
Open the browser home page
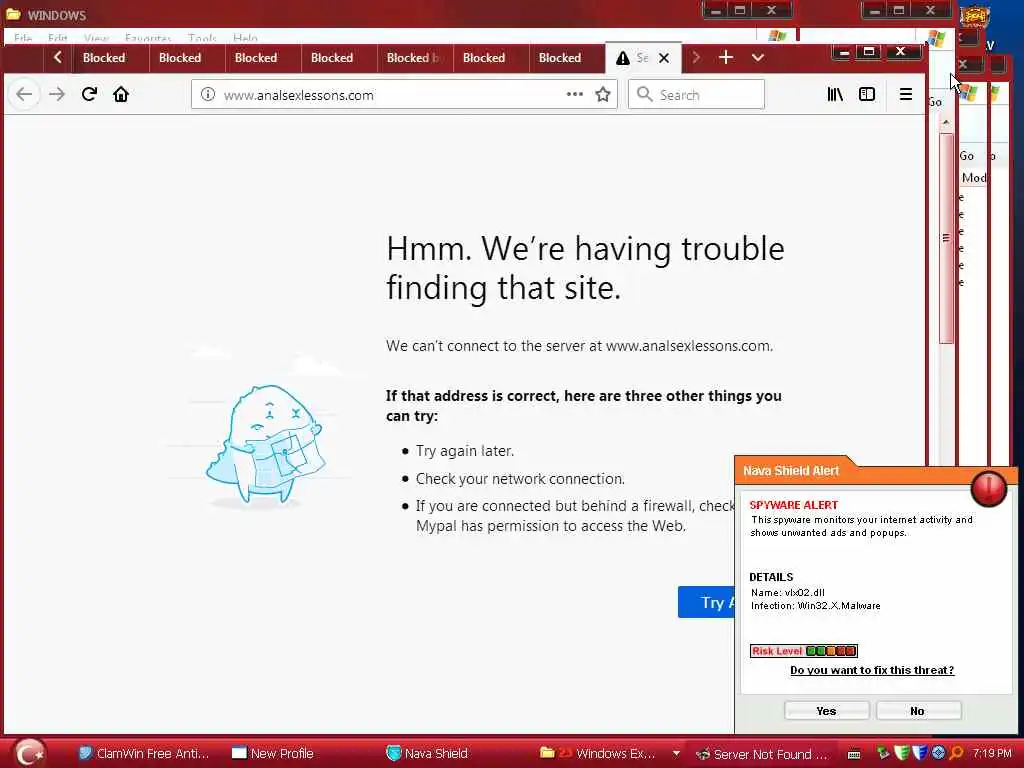(121, 95)
